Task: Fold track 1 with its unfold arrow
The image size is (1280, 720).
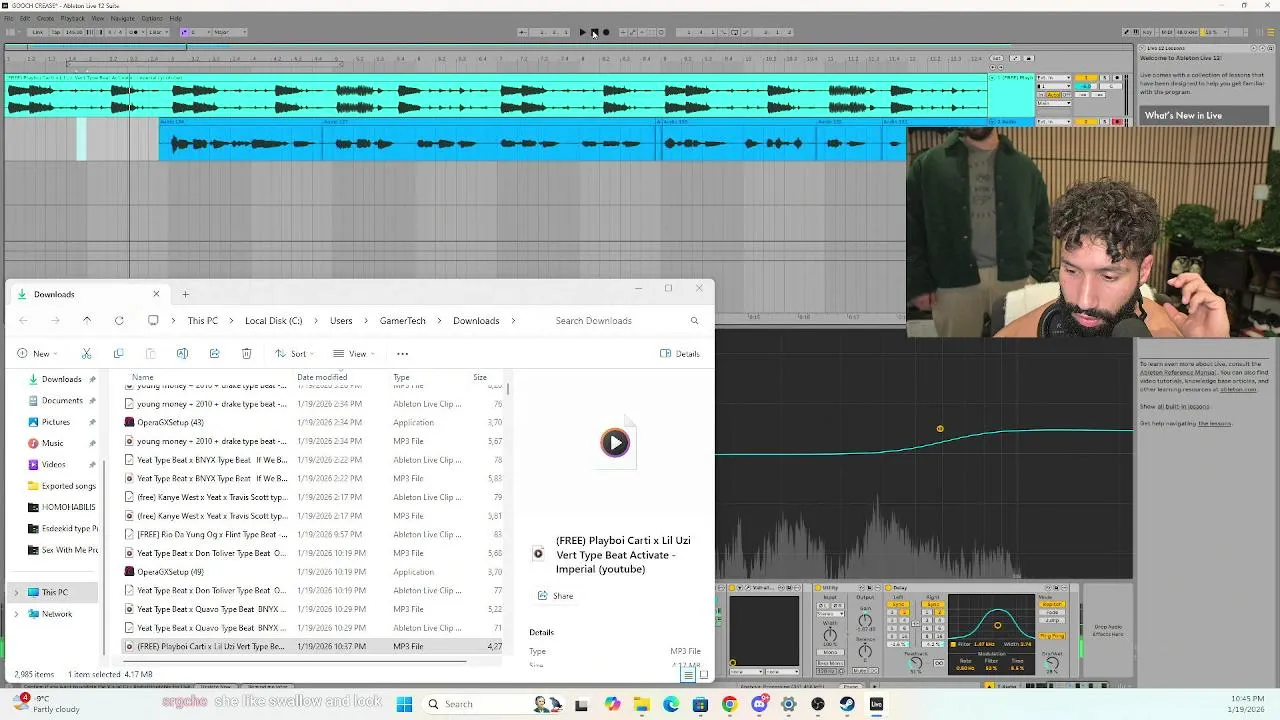Action: [992, 78]
